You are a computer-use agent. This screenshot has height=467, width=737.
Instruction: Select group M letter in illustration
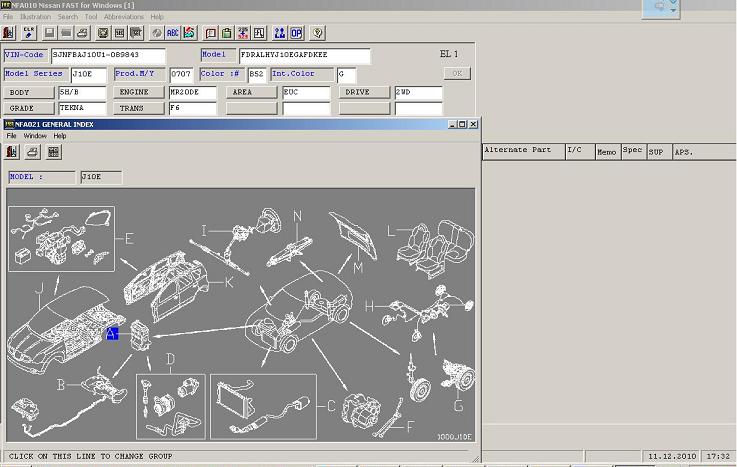pyautogui.click(x=358, y=268)
